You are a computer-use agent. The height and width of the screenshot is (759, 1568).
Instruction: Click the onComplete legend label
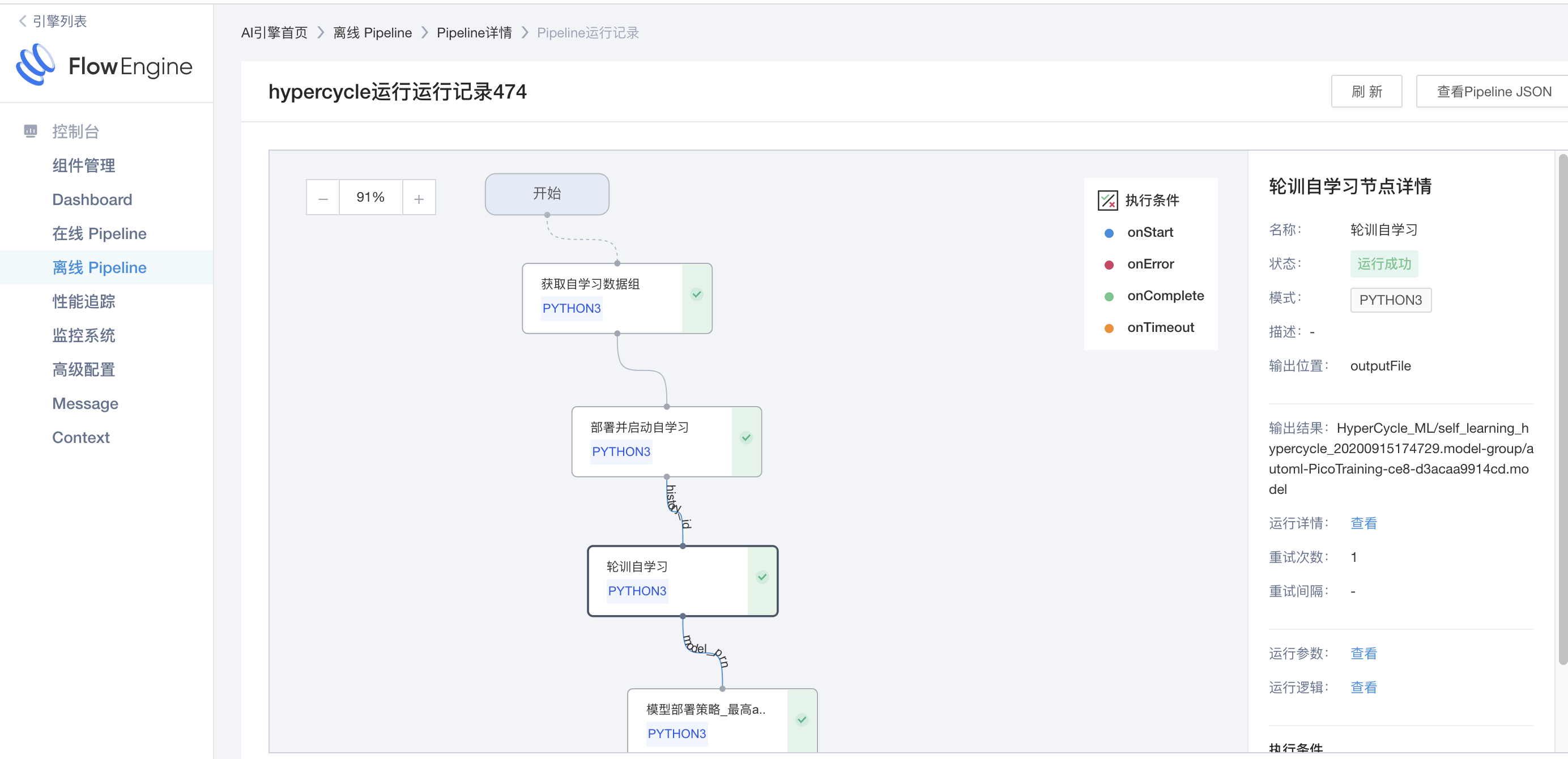pos(1166,296)
